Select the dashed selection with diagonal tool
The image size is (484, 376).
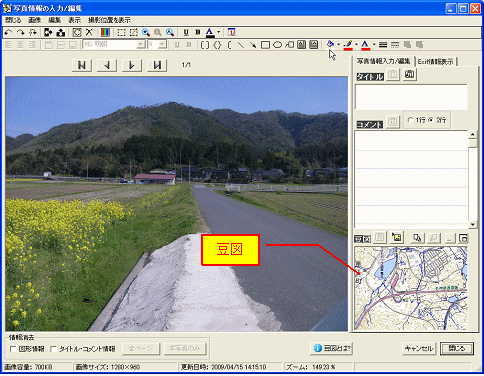[x=134, y=32]
